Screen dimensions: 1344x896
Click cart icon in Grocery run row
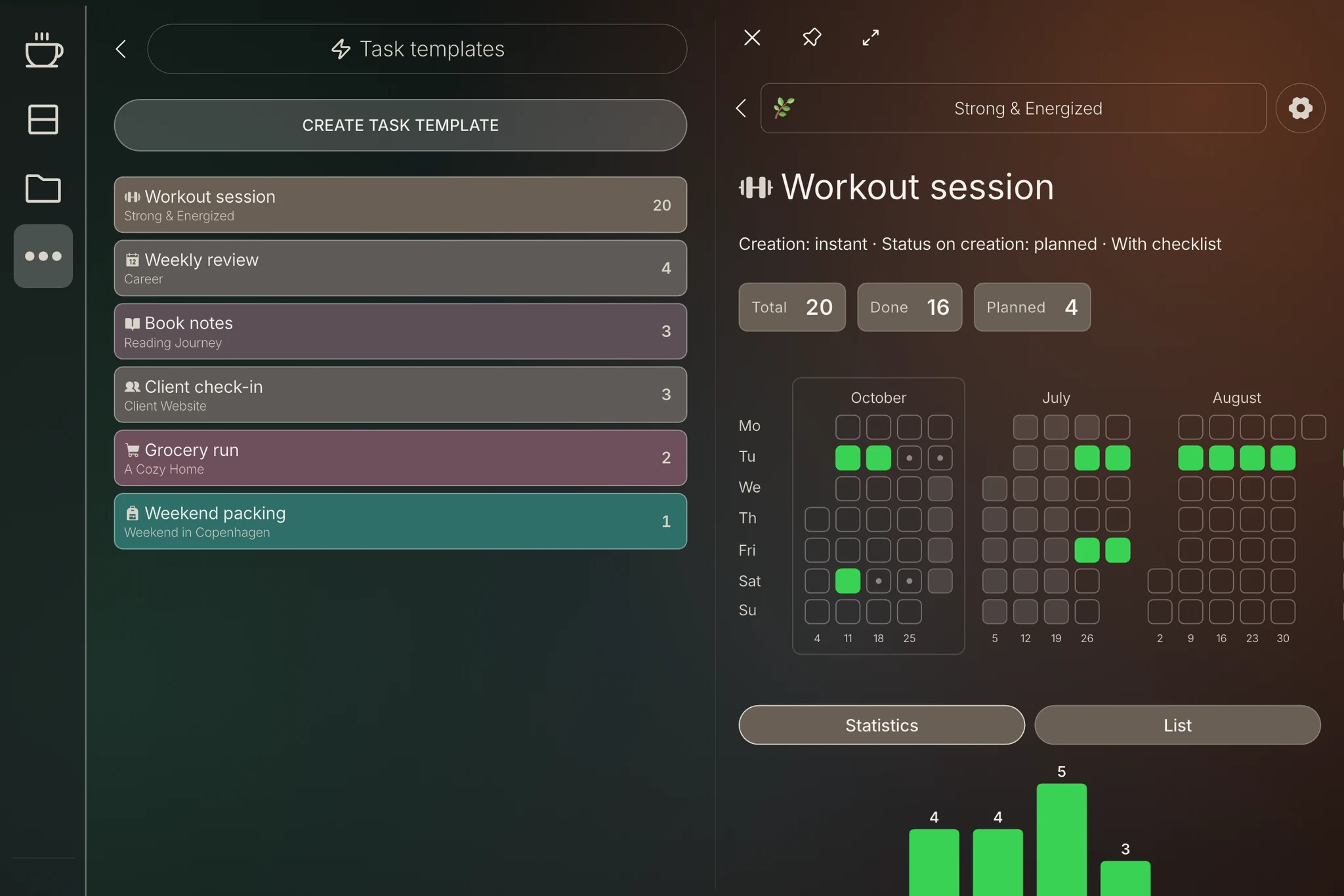[x=133, y=450]
